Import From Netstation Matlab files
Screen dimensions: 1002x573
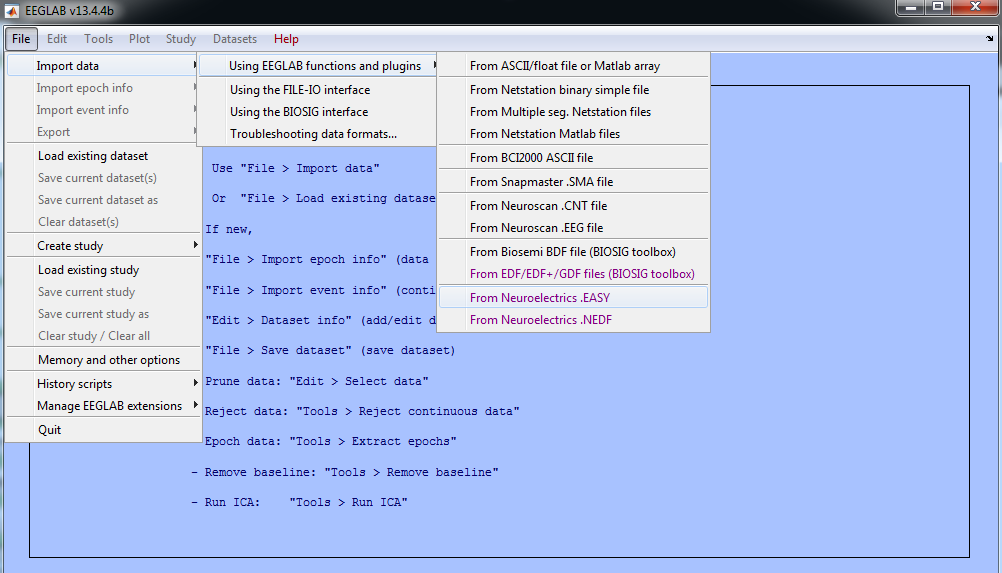click(x=573, y=134)
